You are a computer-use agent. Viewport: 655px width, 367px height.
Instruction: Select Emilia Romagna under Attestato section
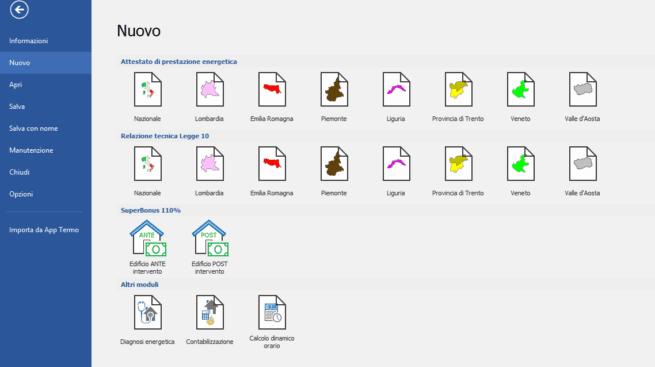(272, 97)
